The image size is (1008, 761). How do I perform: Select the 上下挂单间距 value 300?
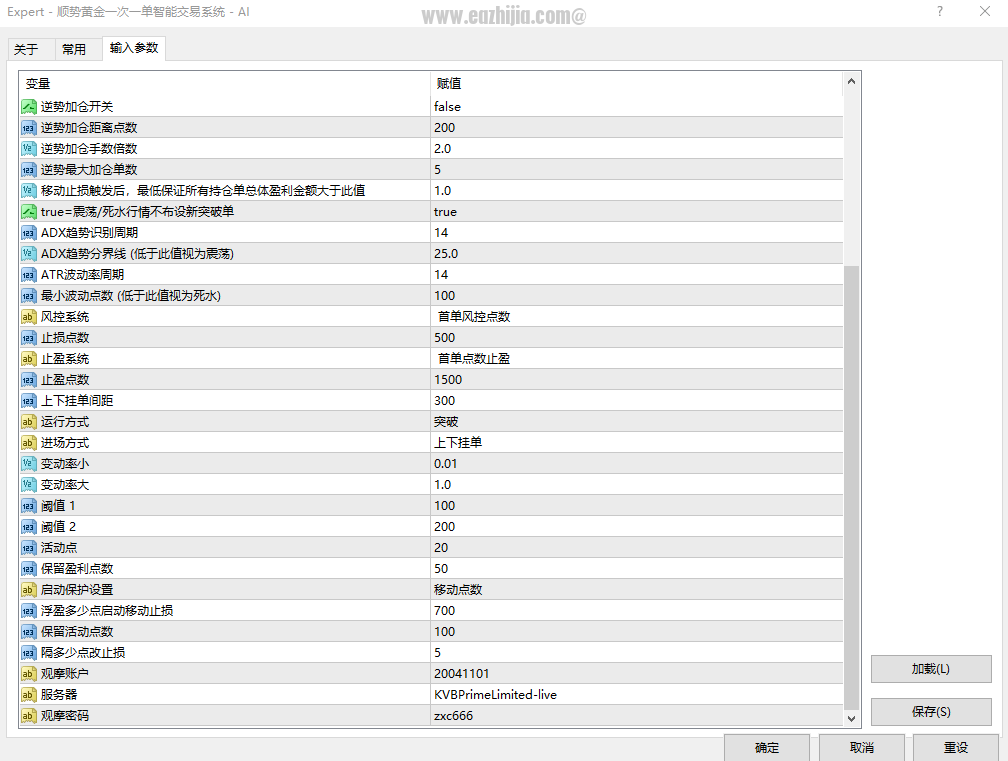tap(444, 400)
